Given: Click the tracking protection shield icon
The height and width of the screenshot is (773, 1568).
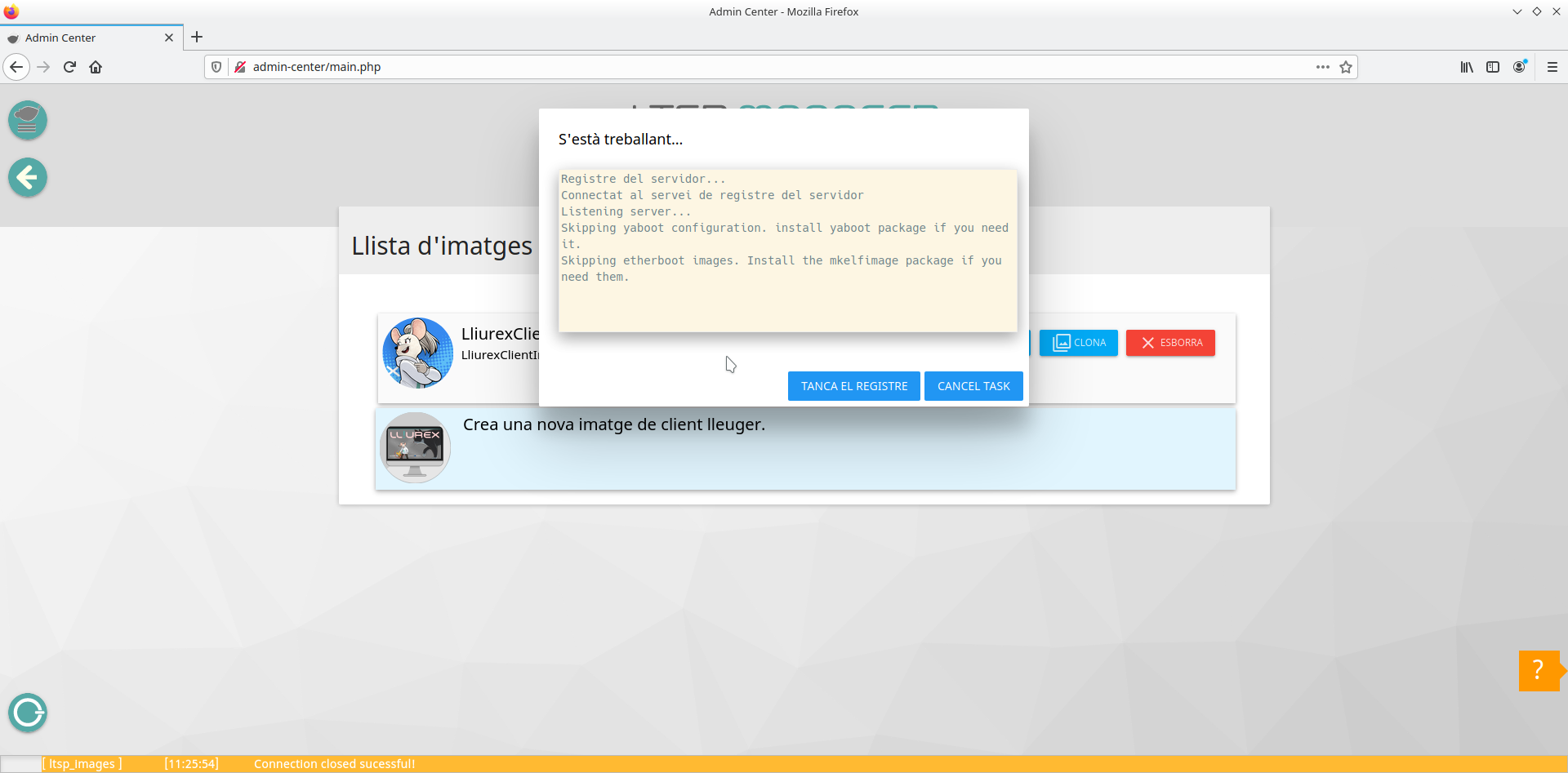Looking at the screenshot, I should tap(216, 67).
